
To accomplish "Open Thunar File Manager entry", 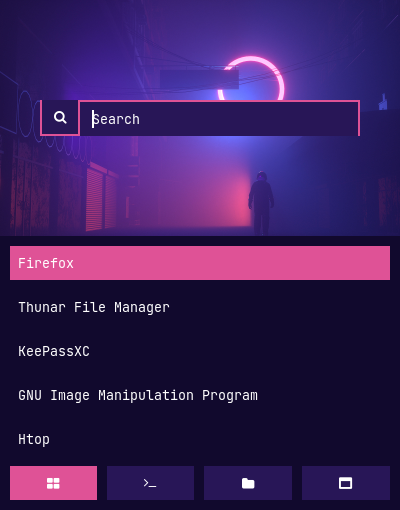I will pyautogui.click(x=200, y=307).
